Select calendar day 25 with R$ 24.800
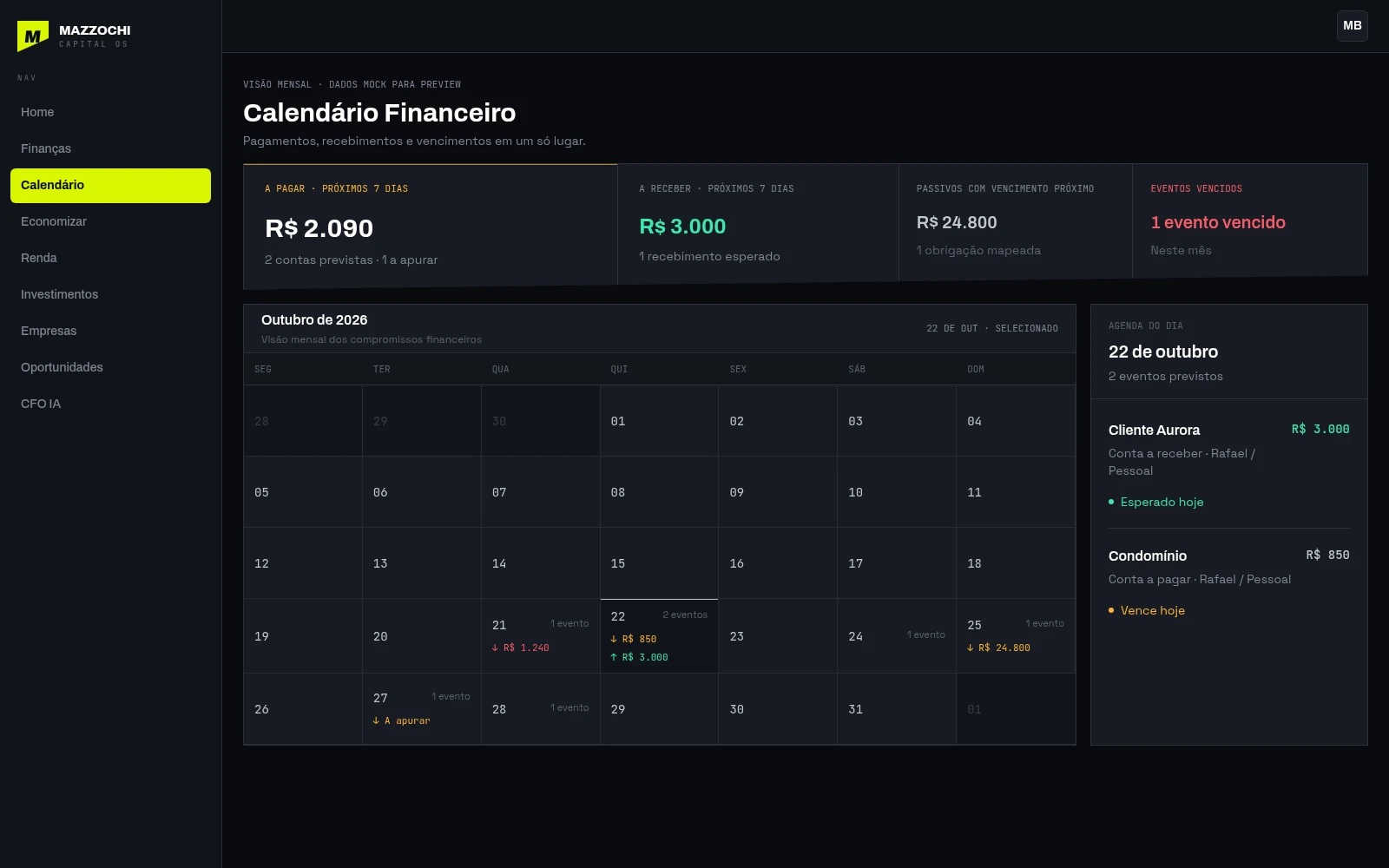Screen dimensions: 1389x868 click(x=1015, y=636)
